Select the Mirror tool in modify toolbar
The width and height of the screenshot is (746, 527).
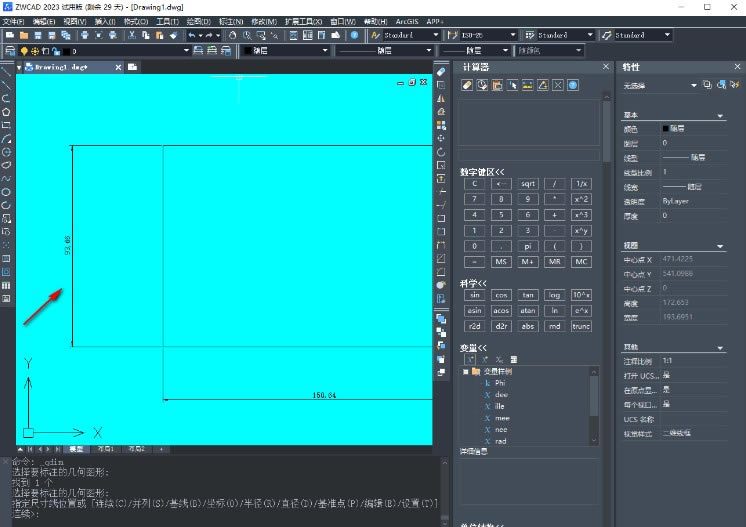click(441, 98)
